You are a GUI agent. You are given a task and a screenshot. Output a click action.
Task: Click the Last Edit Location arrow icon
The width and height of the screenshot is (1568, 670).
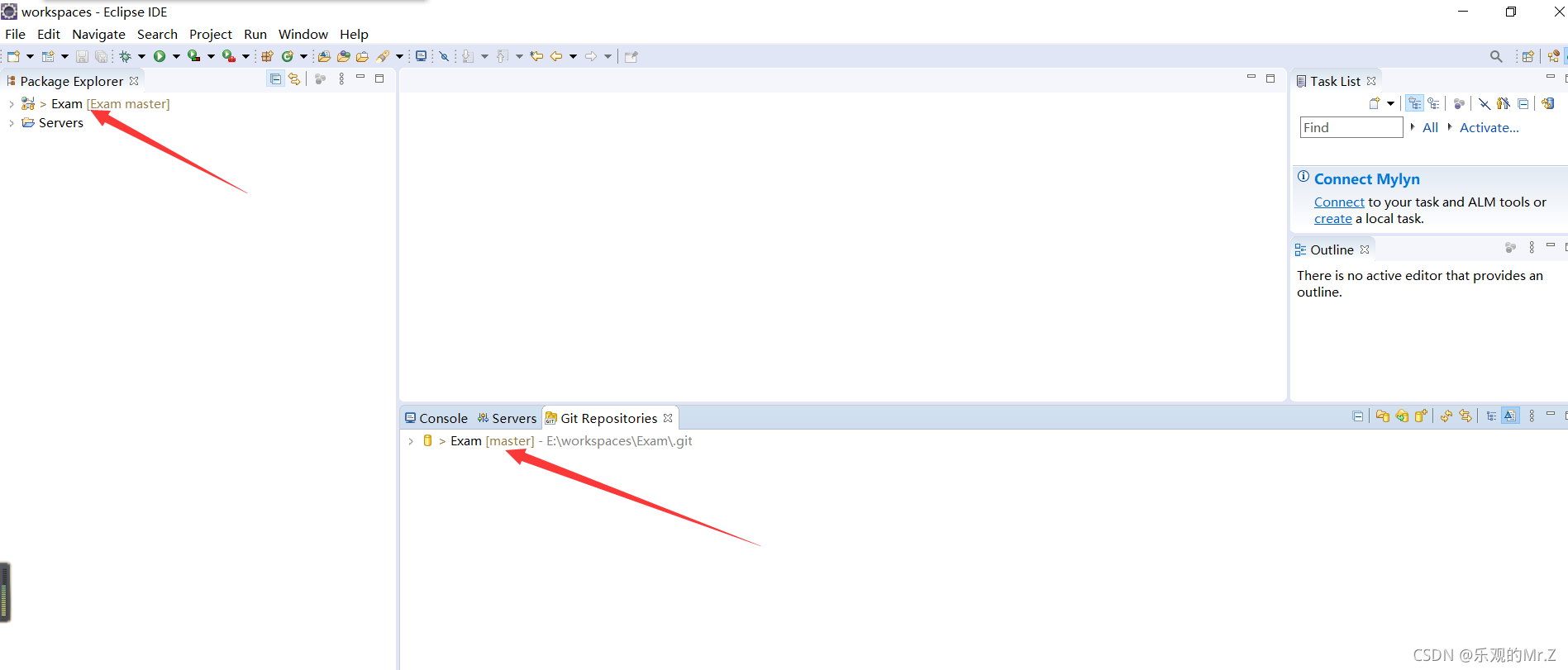pos(536,56)
